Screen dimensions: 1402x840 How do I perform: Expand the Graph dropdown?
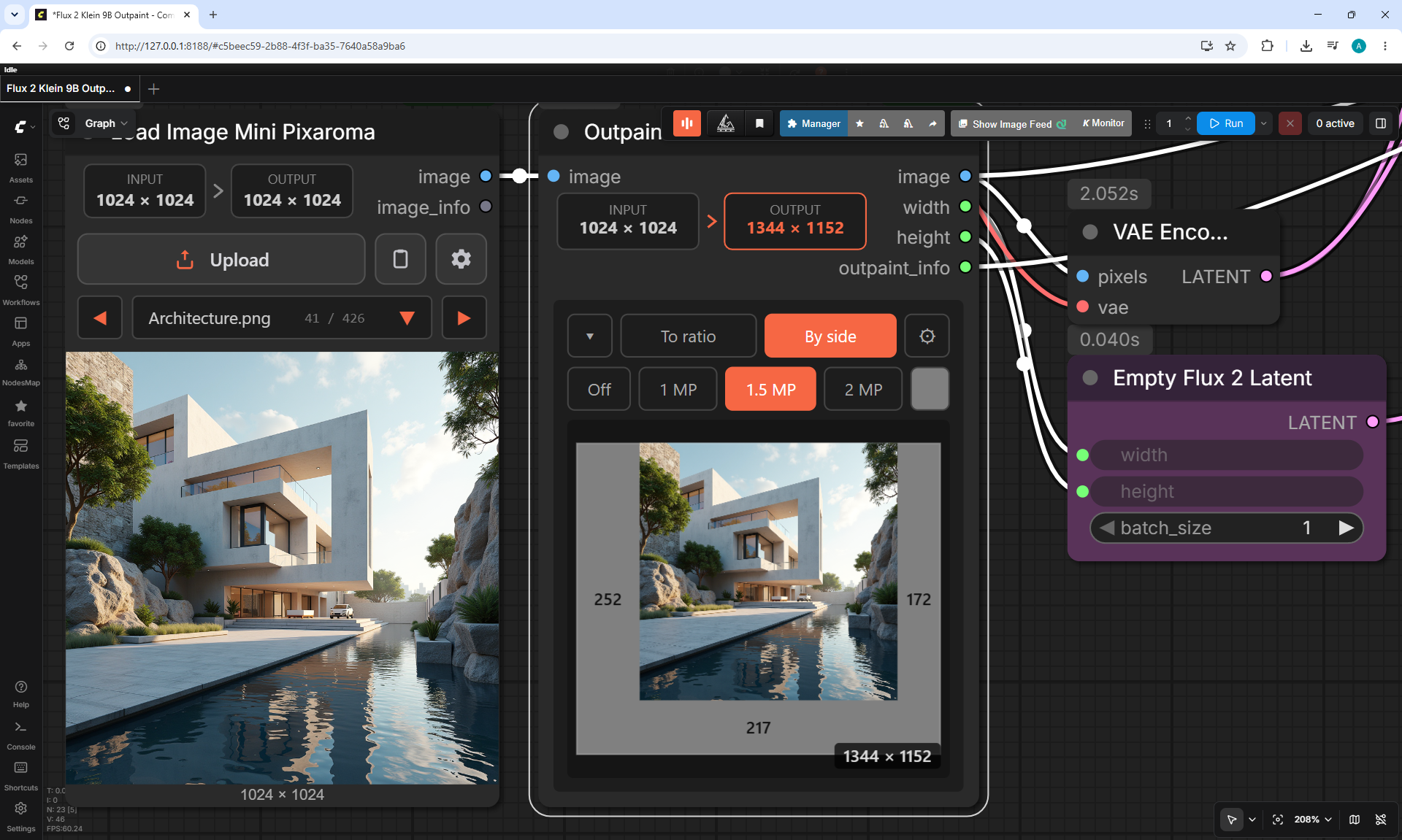click(x=106, y=123)
